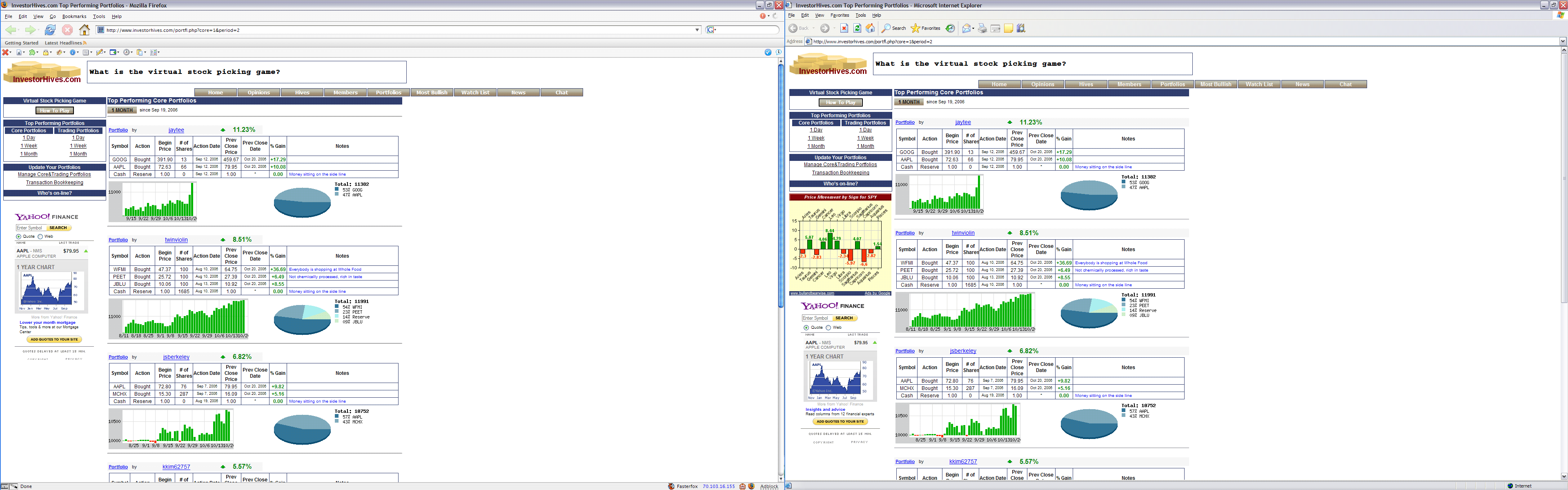The image size is (1568, 490).
Task: Click the Print icon in Internet Explorer
Action: [982, 28]
